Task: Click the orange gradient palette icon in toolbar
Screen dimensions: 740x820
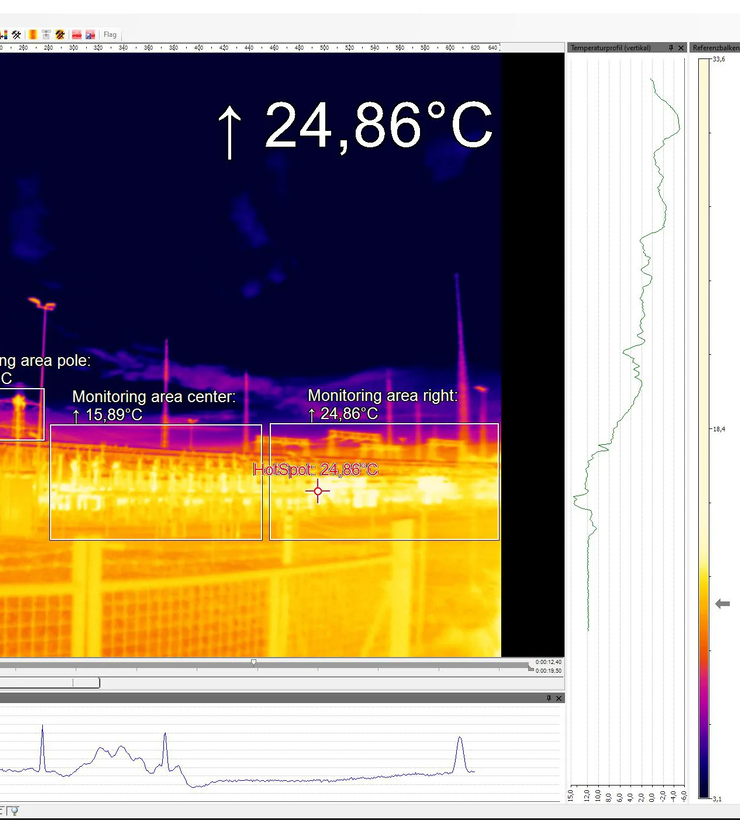Action: 33,35
